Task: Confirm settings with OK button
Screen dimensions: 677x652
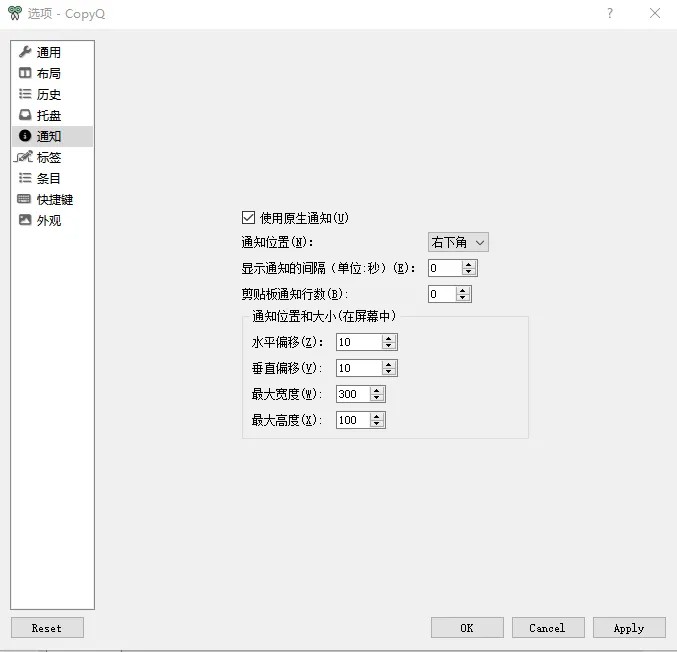Action: 467,628
